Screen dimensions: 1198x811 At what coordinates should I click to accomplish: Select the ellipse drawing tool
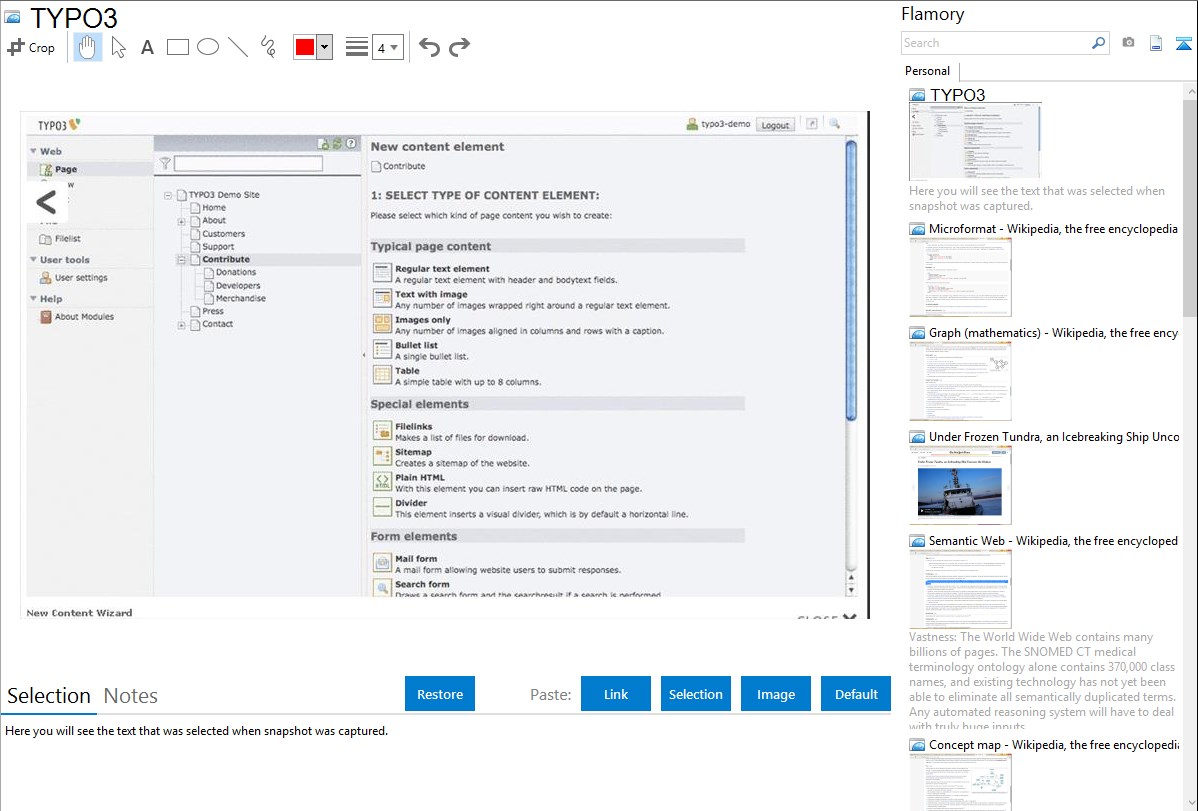(208, 47)
